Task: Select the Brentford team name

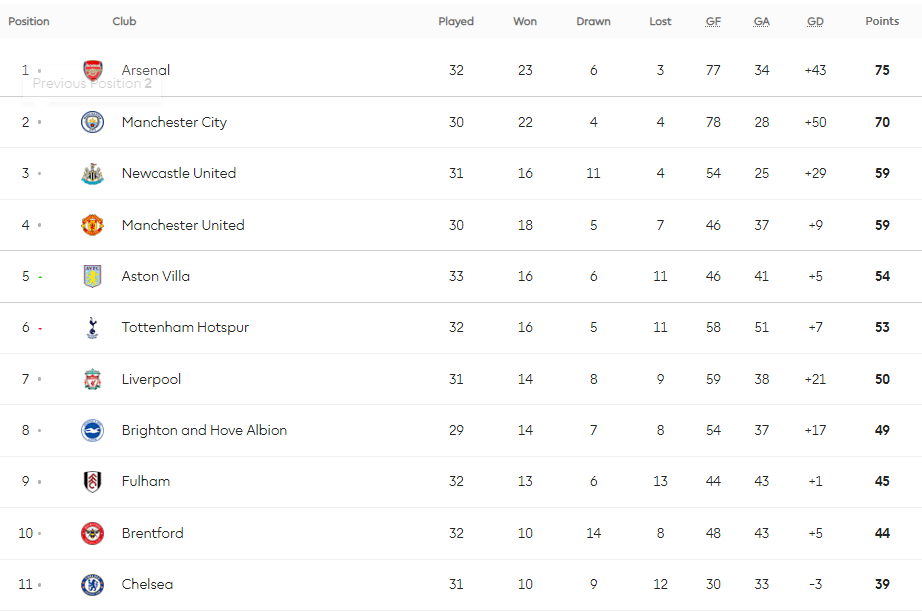Action: (x=152, y=533)
